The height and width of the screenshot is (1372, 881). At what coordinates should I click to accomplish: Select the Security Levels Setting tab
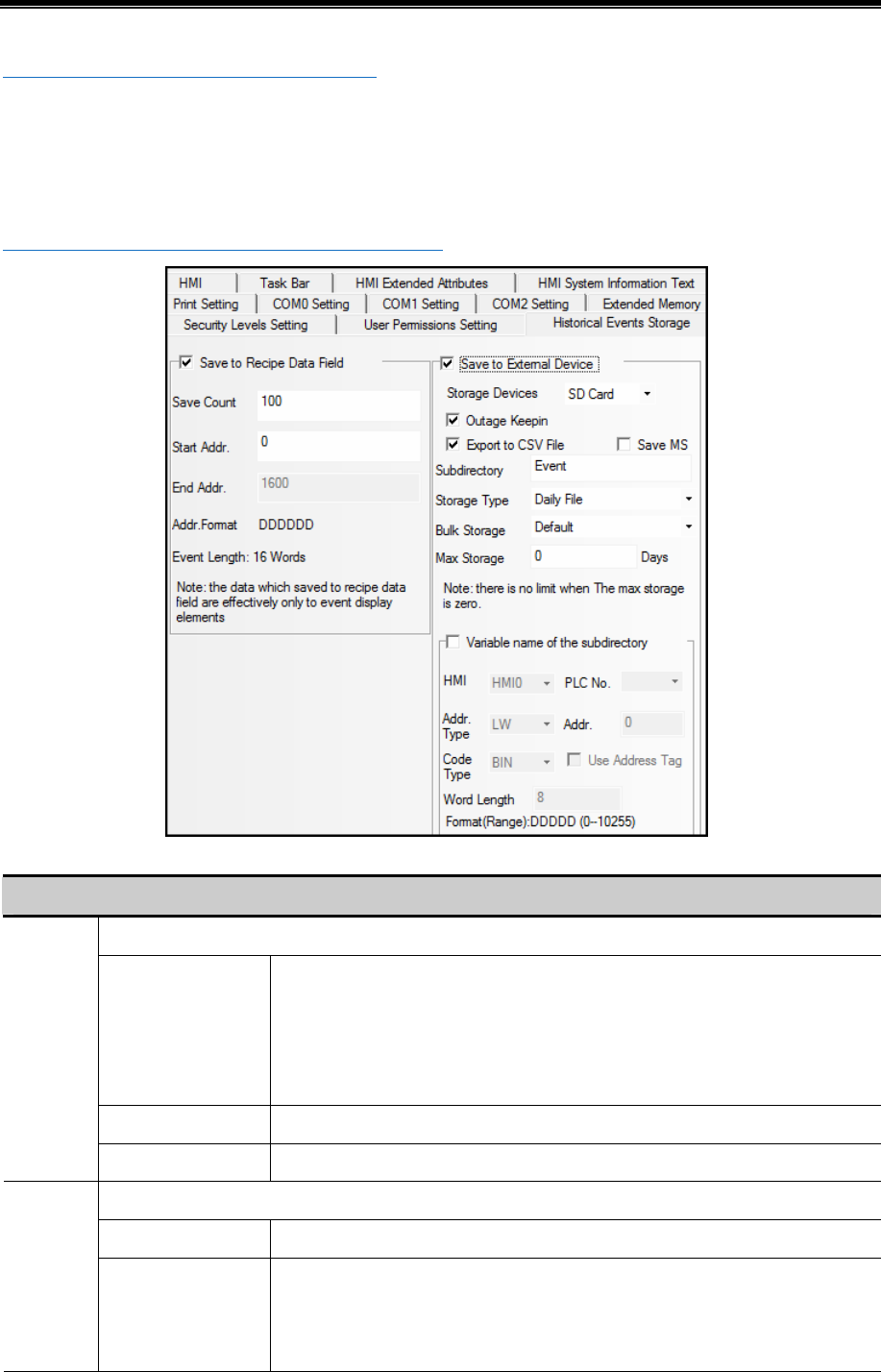pyautogui.click(x=246, y=325)
